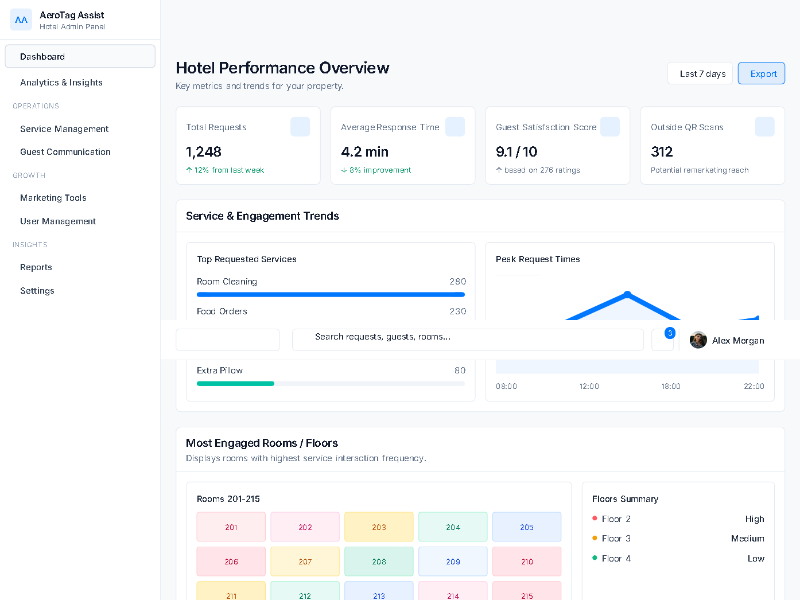800x600 pixels.
Task: Export the performance overview data
Action: (x=761, y=73)
